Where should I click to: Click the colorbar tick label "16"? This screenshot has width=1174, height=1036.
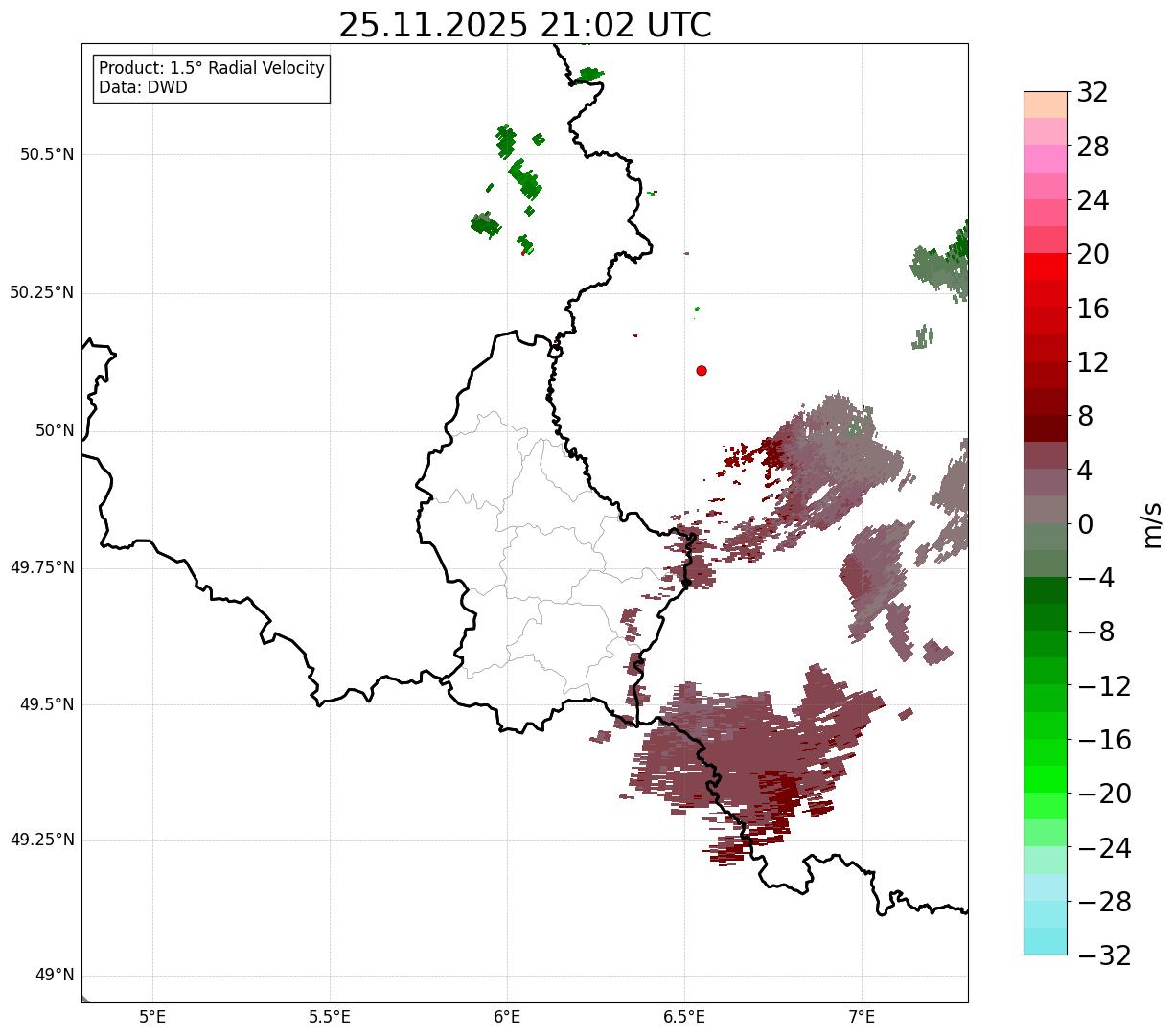pos(1093,309)
